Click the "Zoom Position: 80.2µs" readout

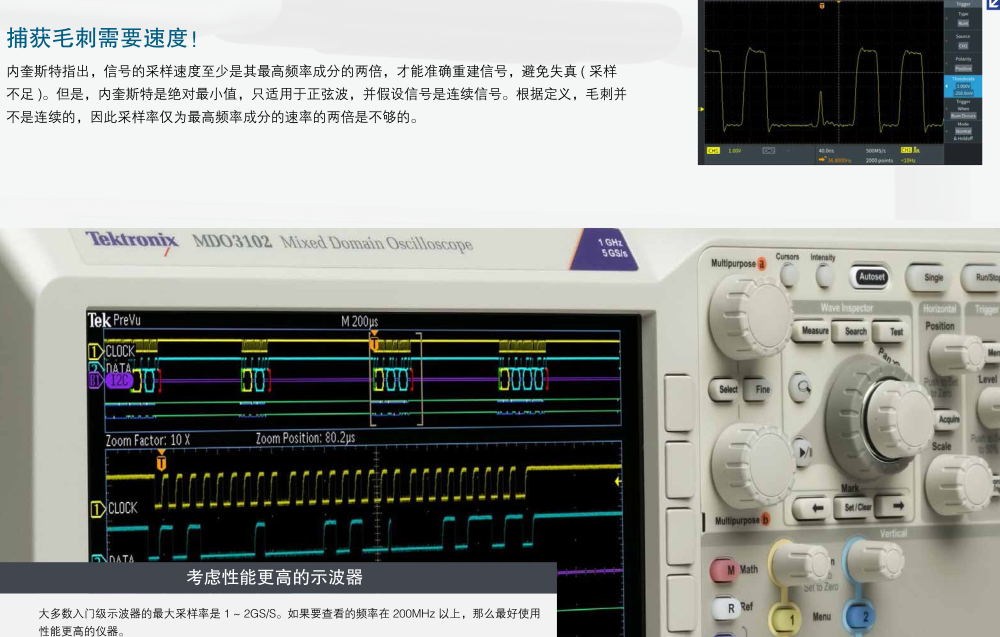[305, 438]
